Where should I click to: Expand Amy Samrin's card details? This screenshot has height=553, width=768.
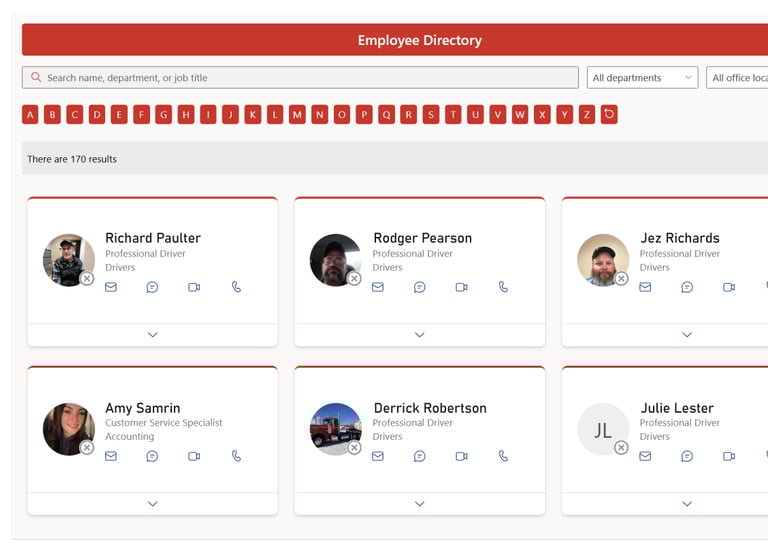153,504
